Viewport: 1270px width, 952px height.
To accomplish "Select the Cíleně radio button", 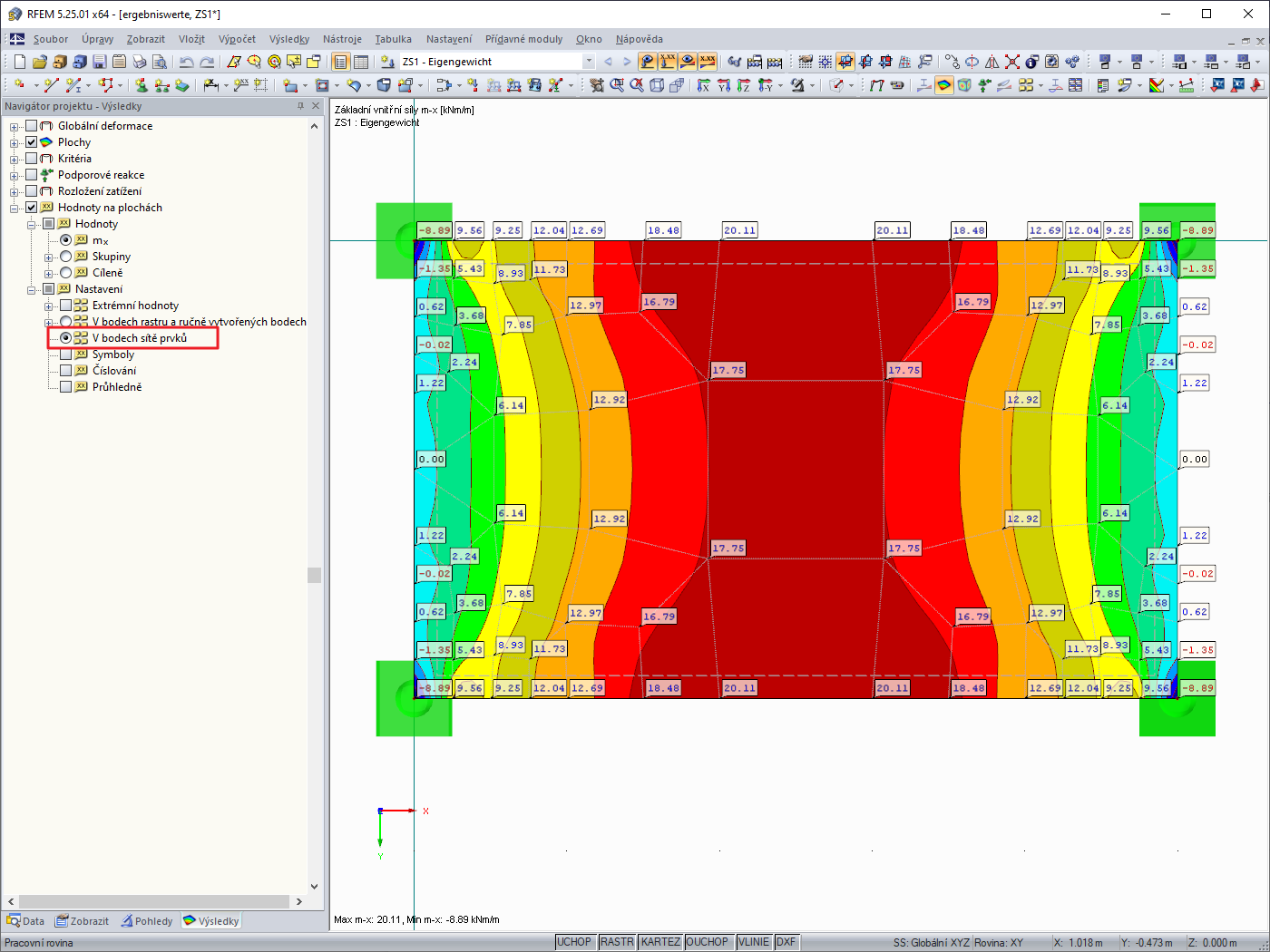I will coord(66,273).
